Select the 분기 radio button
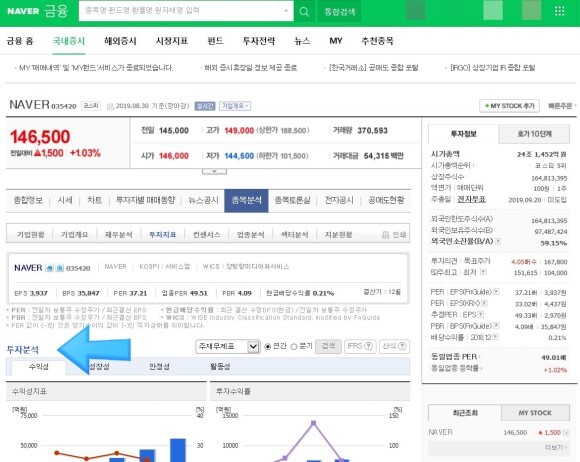580x462 pixels. tap(294, 347)
